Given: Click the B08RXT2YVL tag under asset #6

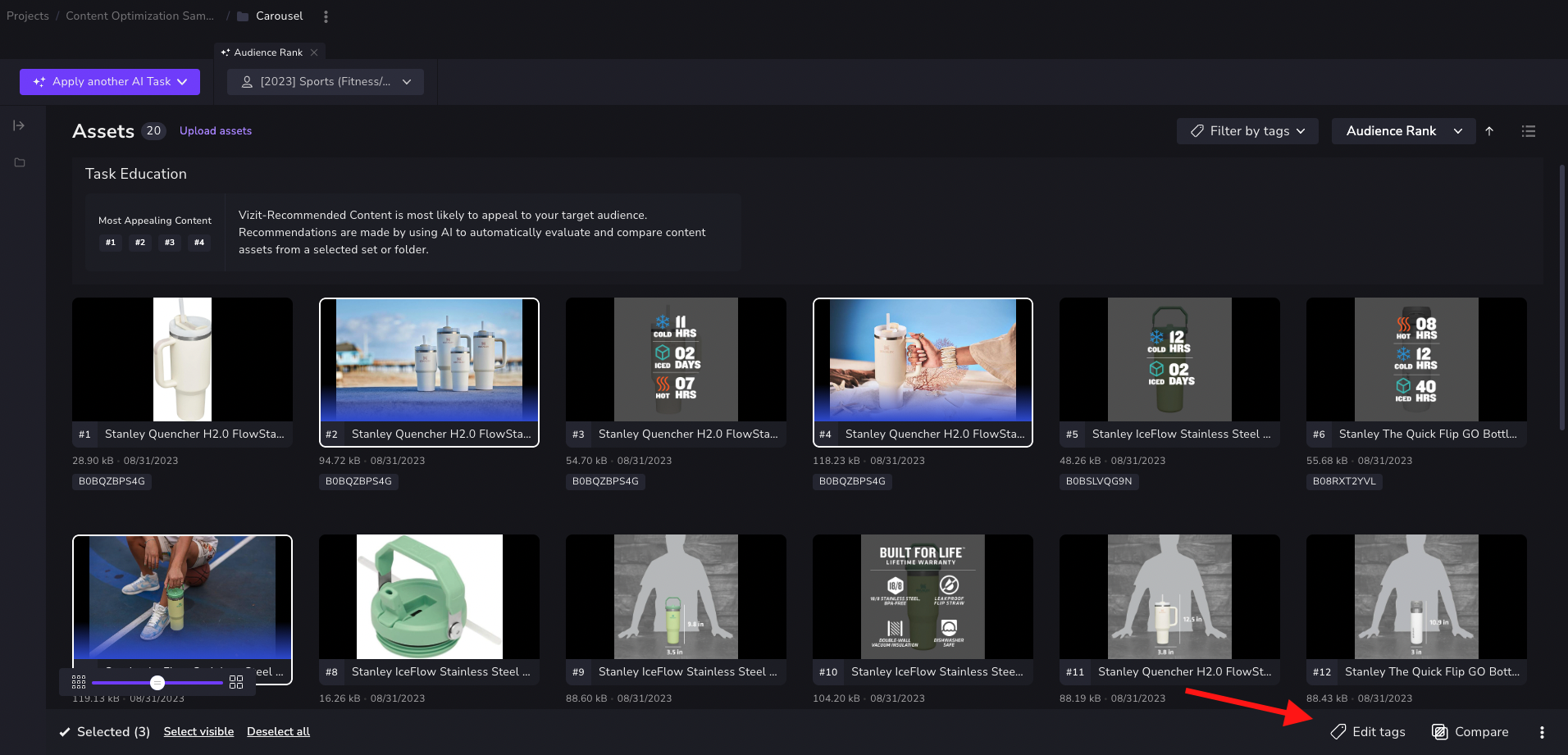Looking at the screenshot, I should 1344,482.
